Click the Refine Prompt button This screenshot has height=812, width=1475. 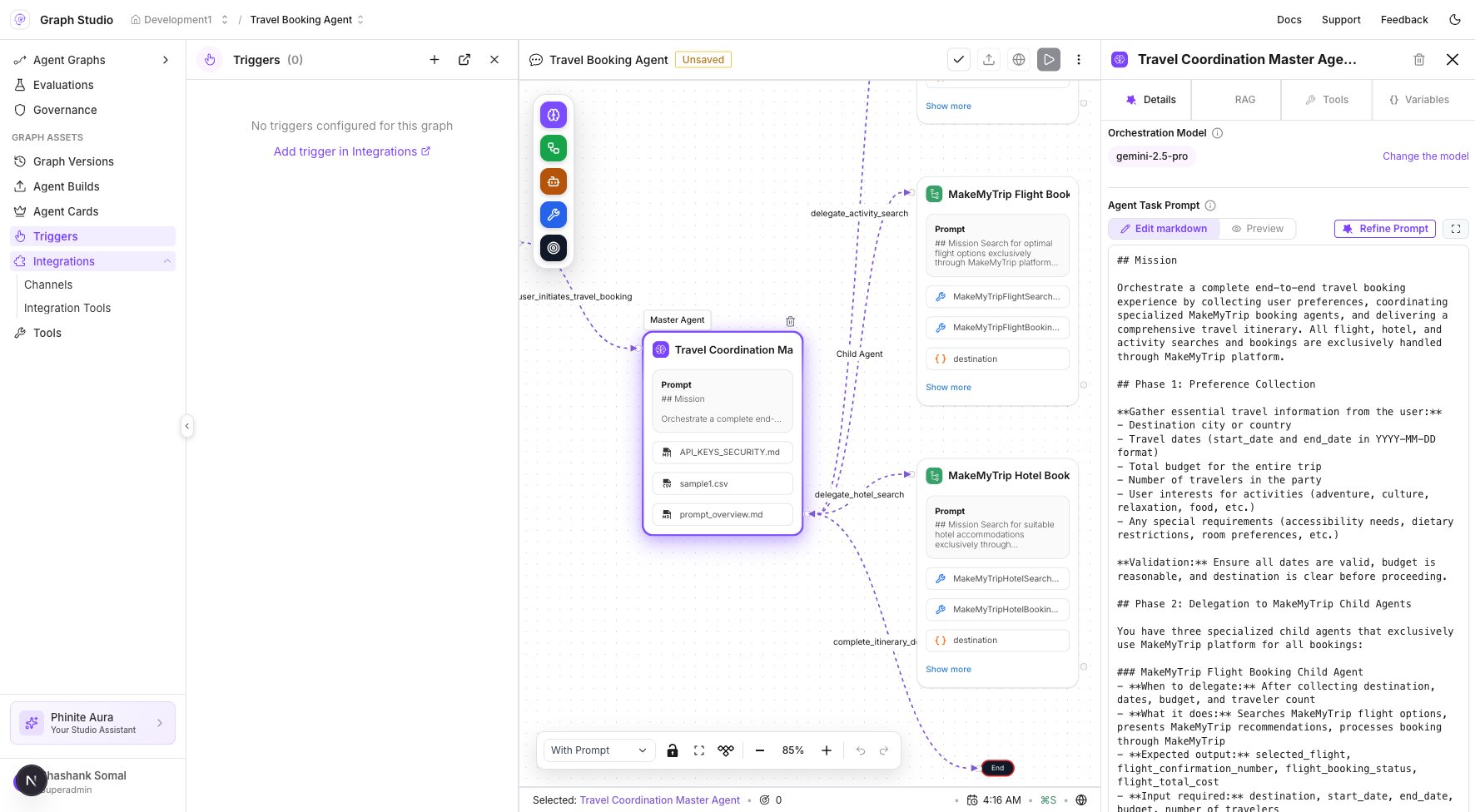pyautogui.click(x=1385, y=229)
